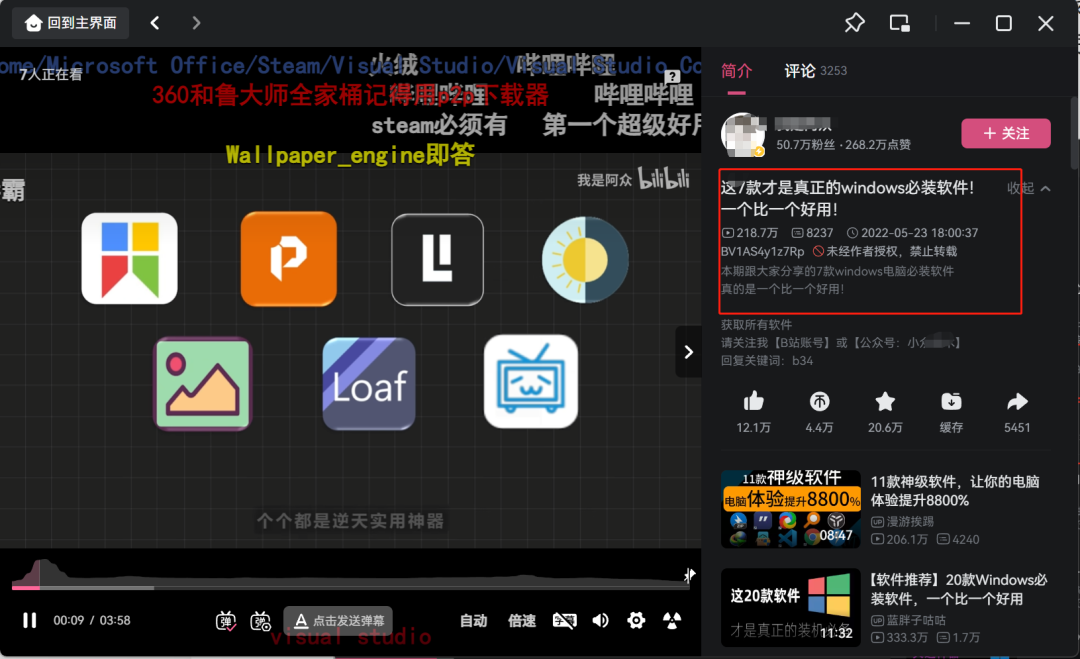Open uploader 蓝胖子咕咕

tap(908, 620)
